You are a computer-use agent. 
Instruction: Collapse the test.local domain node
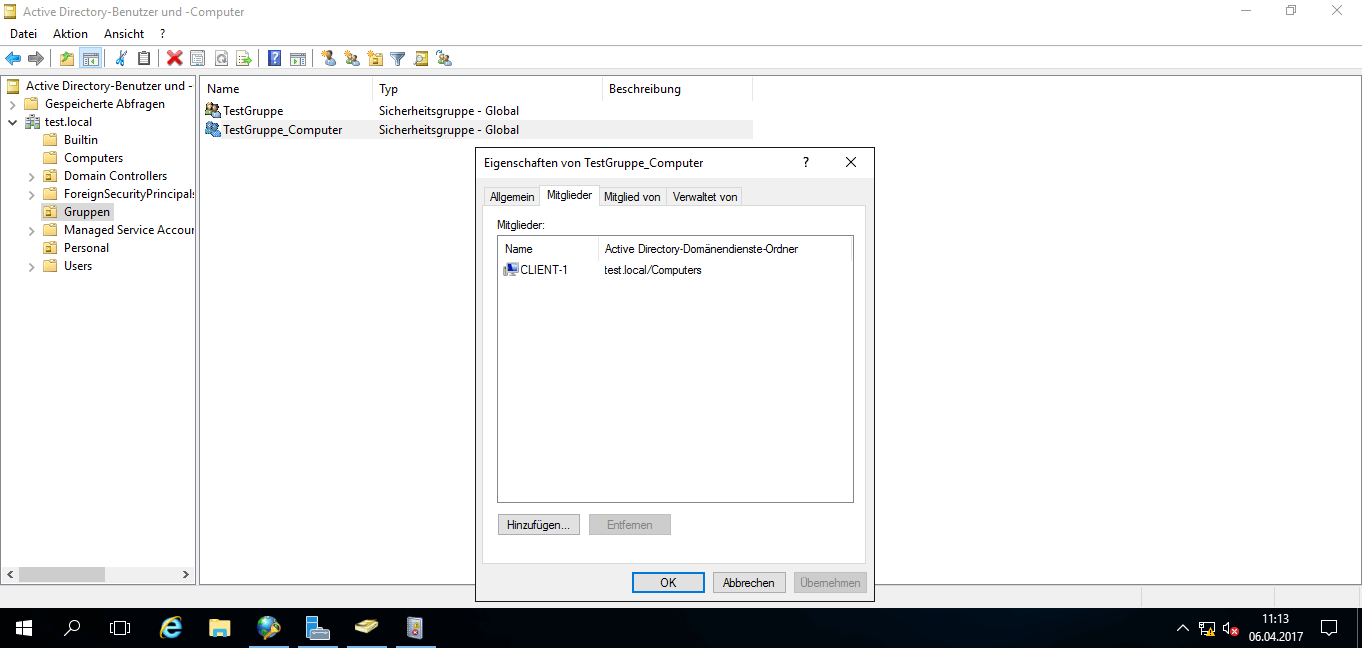click(11, 122)
